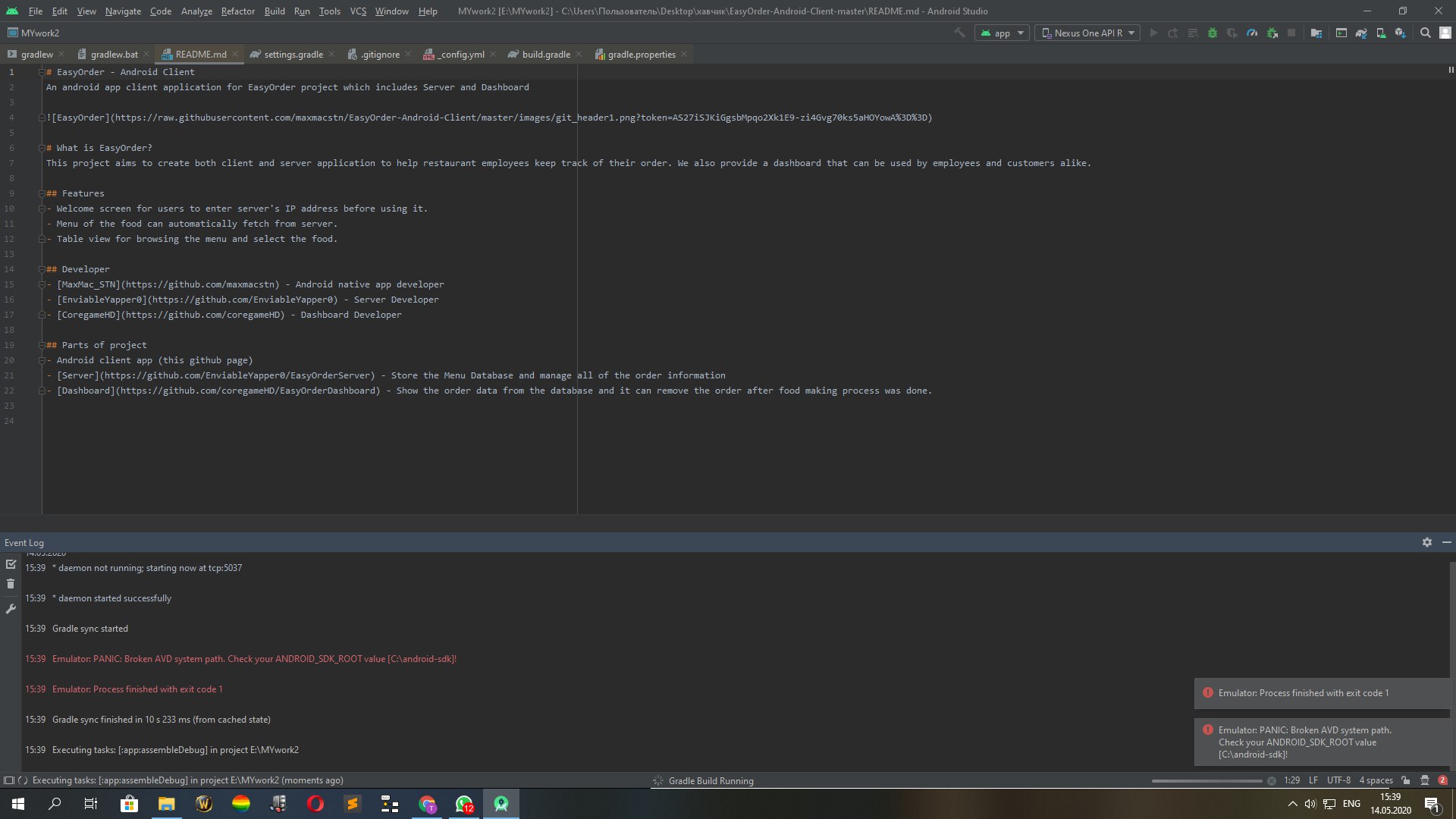Image resolution: width=1456 pixels, height=819 pixels.
Task: Switch to the gradlew.bat tab
Action: pos(114,54)
